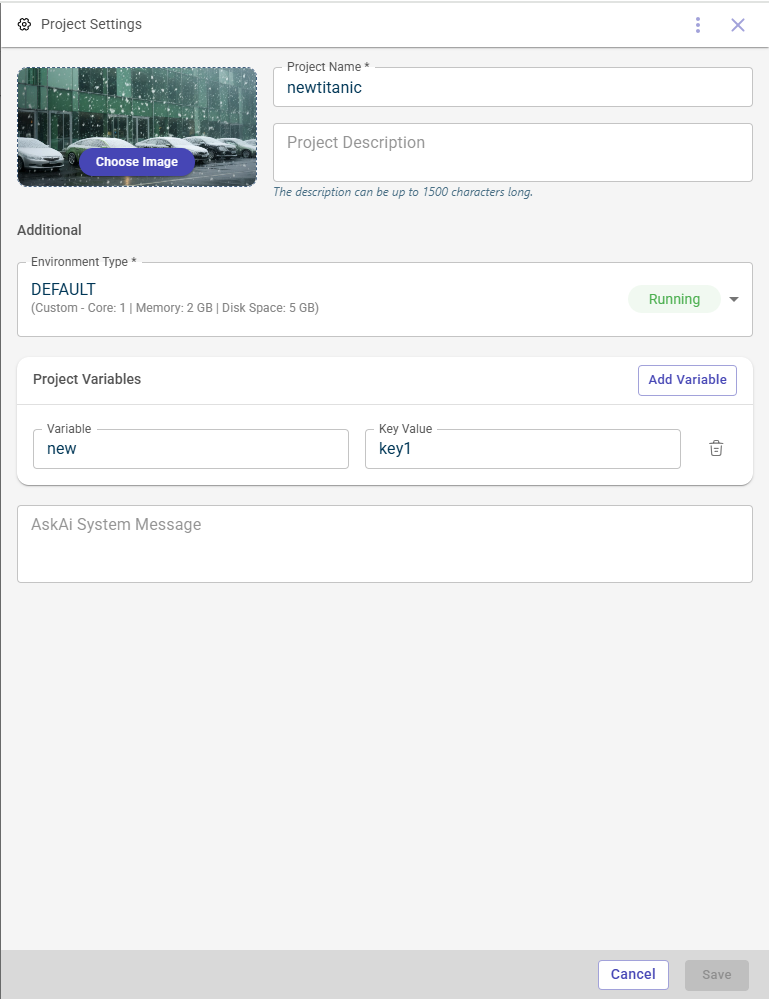Click the Running status badge
Screen dimensions: 769x999
click(x=674, y=299)
